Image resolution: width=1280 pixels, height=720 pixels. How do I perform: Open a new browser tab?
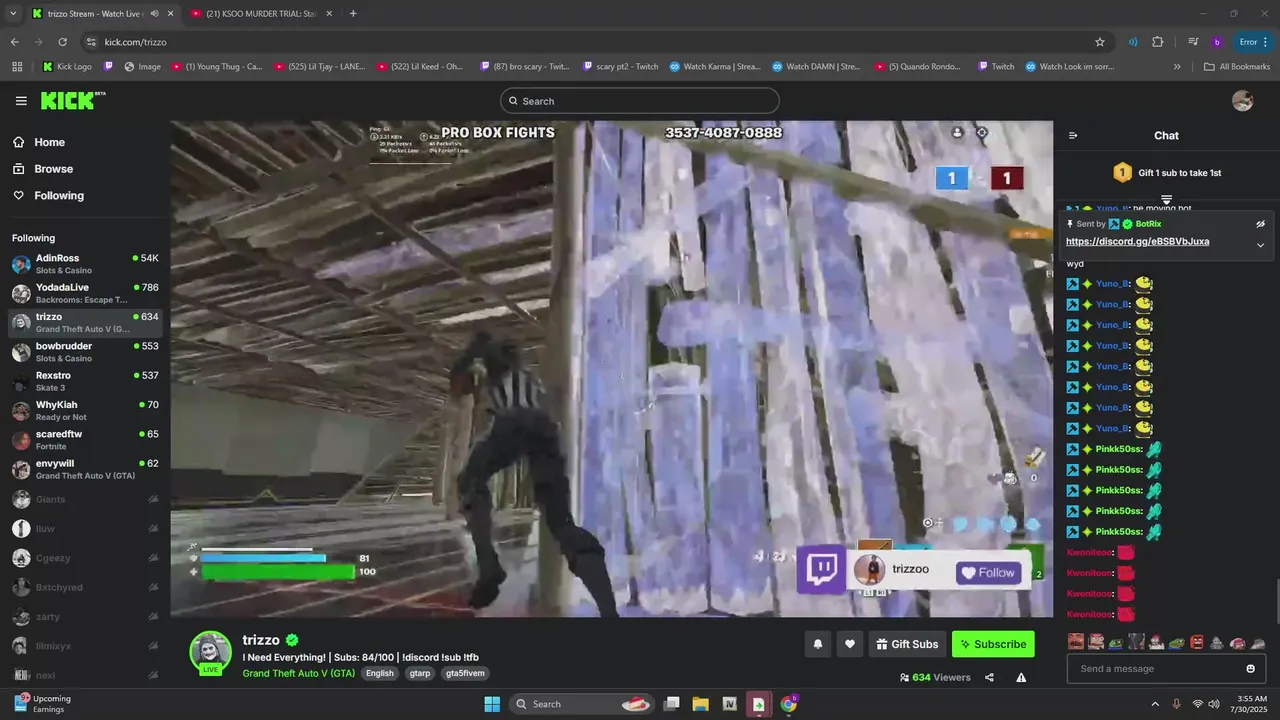tap(353, 14)
